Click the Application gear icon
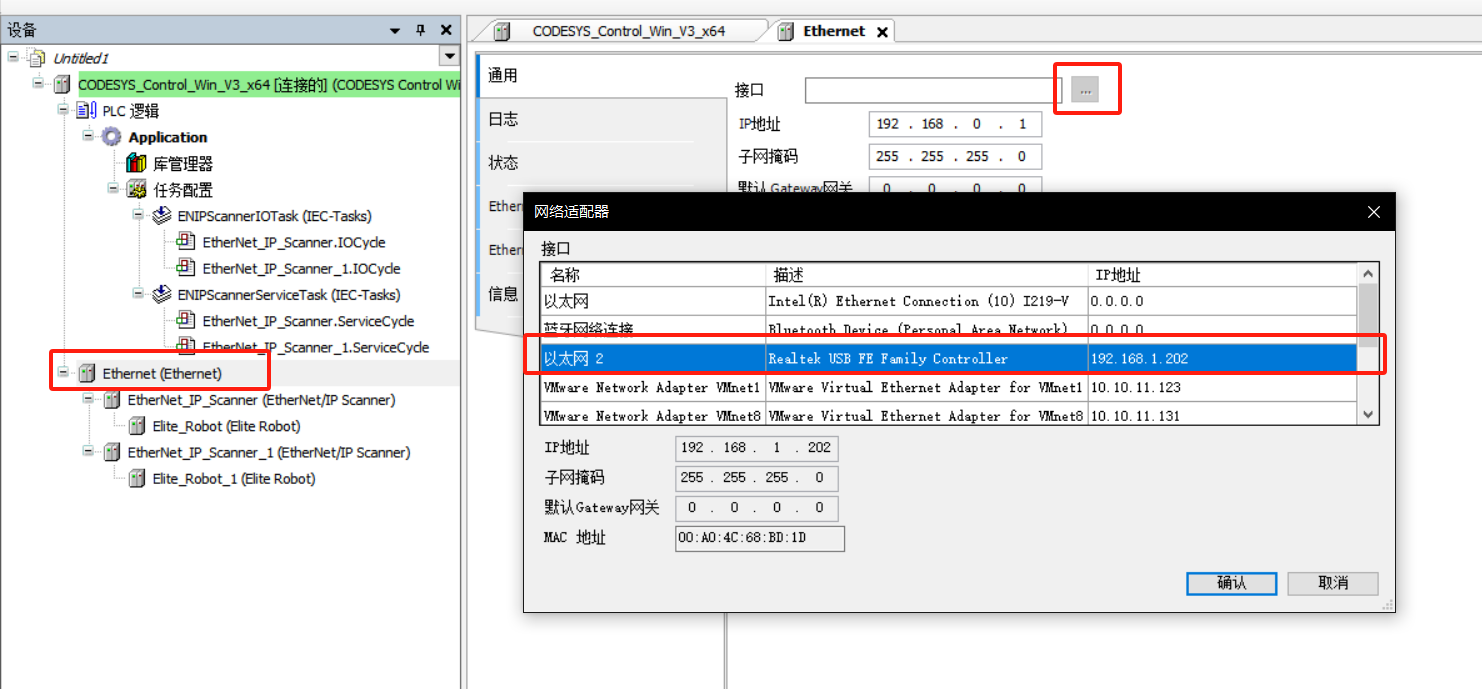The width and height of the screenshot is (1482, 689). 112,137
